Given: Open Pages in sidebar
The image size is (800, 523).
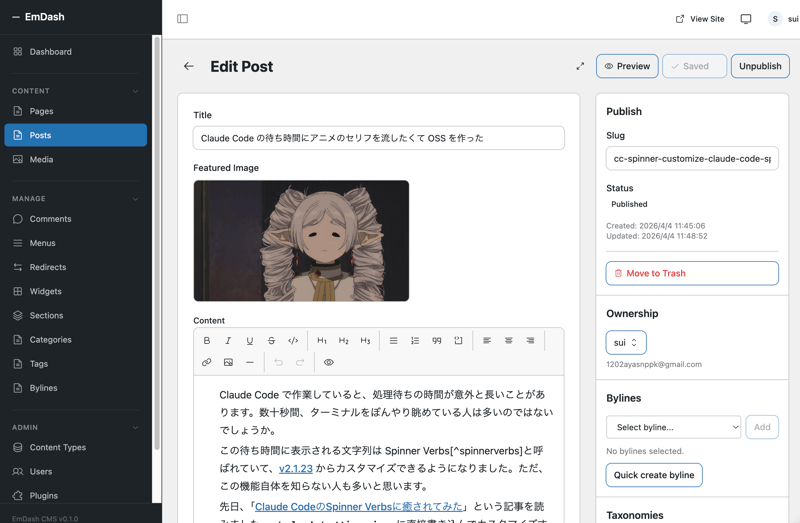Looking at the screenshot, I should pyautogui.click(x=76, y=111).
